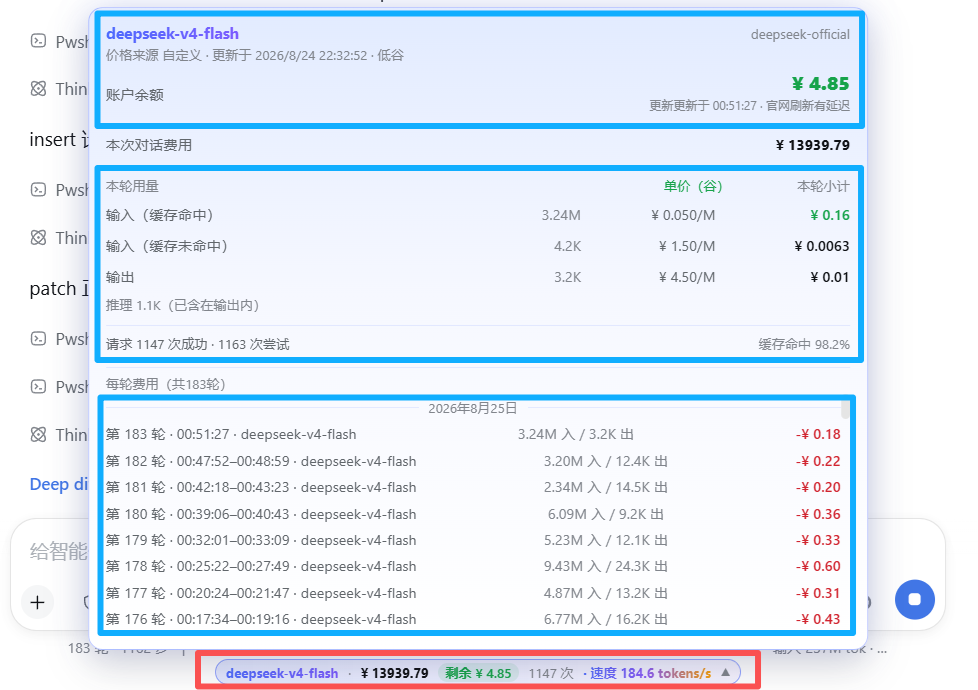Viewport: 978px width, 690px height.
Task: Select the 第 183 轮 round entry
Action: tap(473, 434)
